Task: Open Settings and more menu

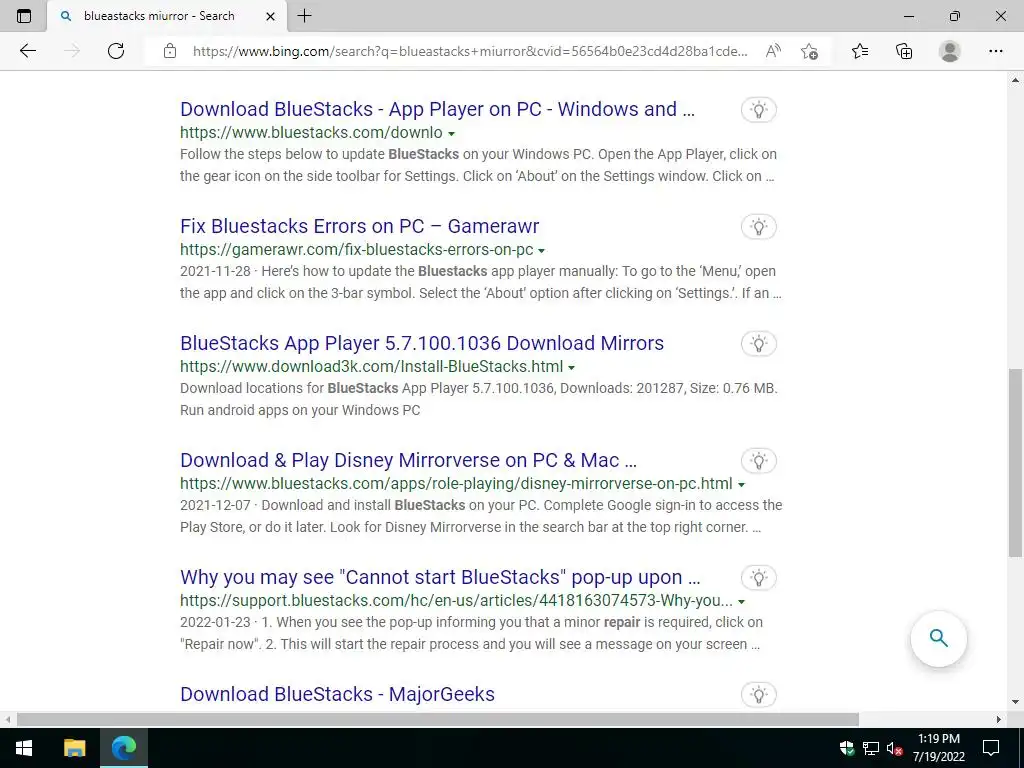Action: click(995, 51)
